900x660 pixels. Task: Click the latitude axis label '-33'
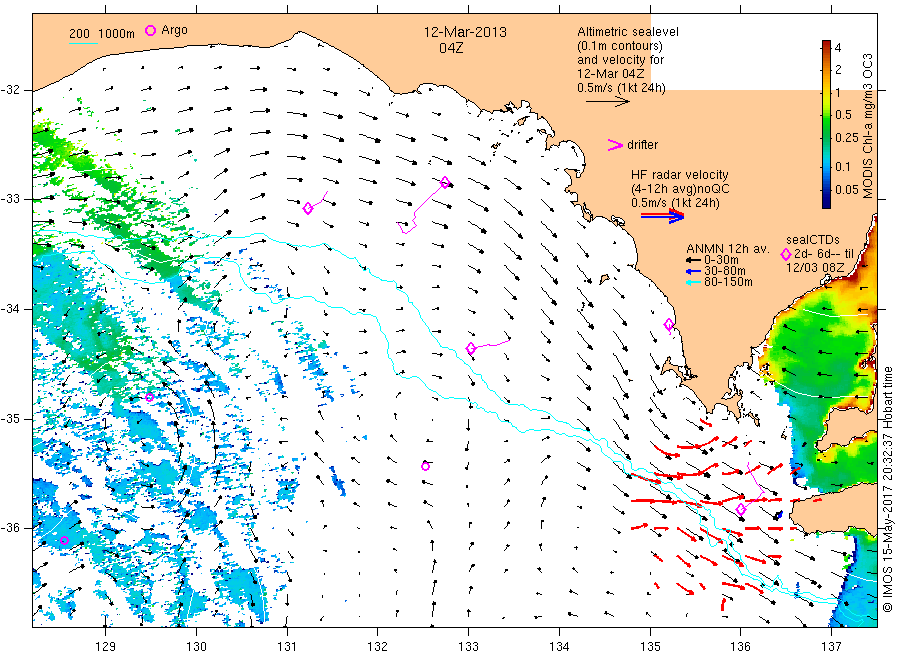point(10,199)
